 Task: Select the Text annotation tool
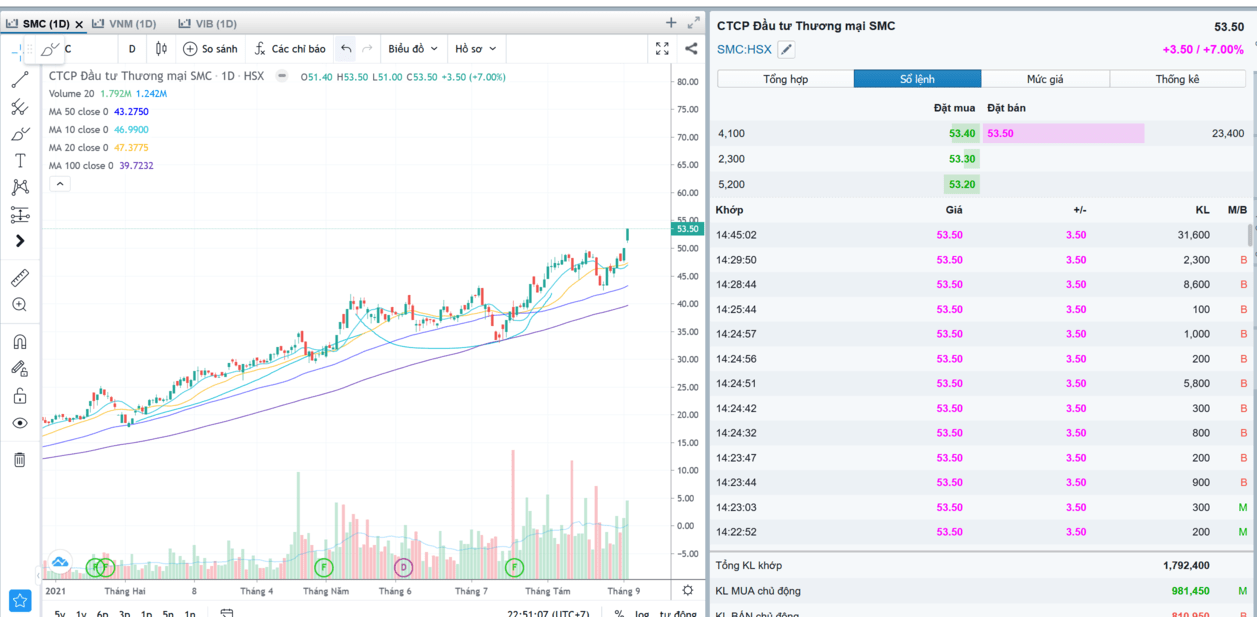20,160
